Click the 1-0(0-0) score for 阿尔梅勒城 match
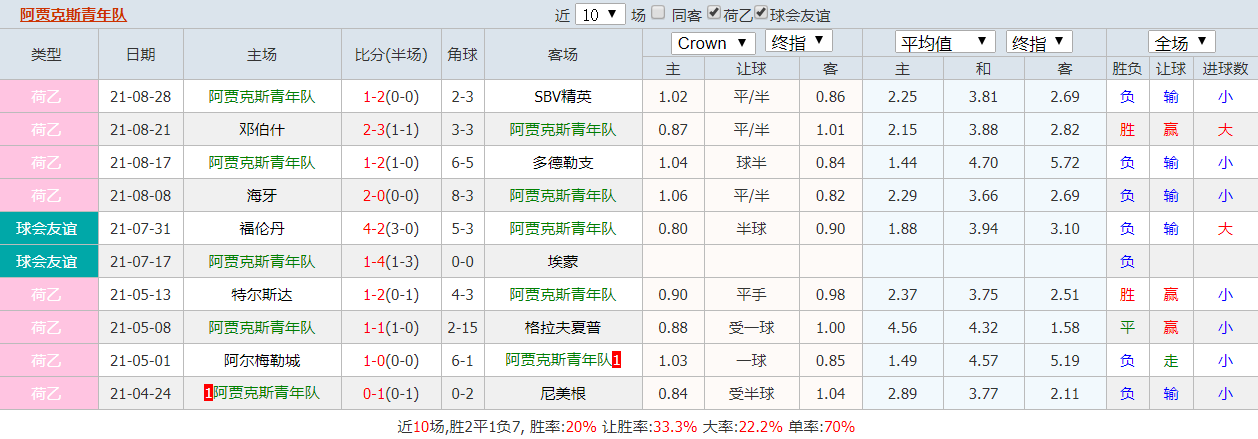The image size is (1258, 439). coord(391,361)
